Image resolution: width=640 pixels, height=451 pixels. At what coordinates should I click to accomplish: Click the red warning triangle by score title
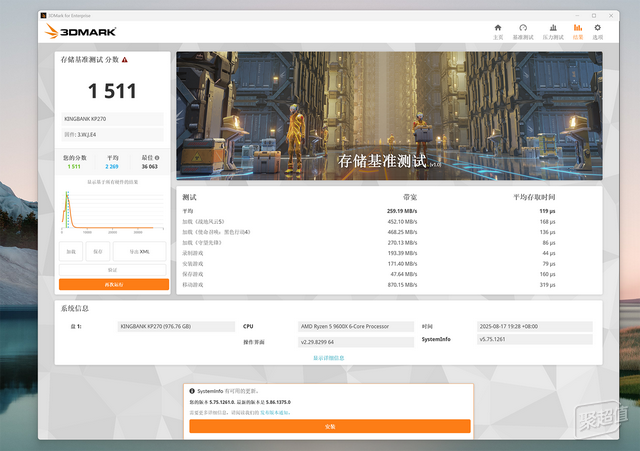(125, 60)
